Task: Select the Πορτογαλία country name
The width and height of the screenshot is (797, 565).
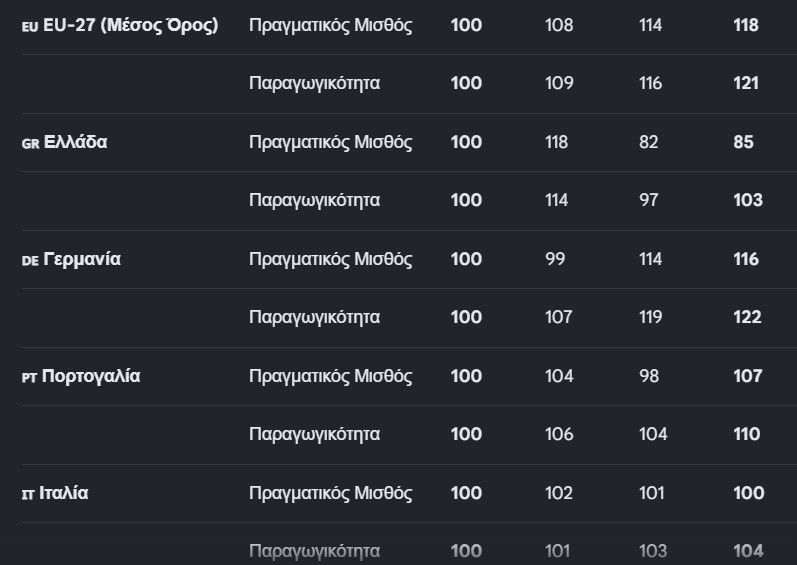Action: (91, 376)
